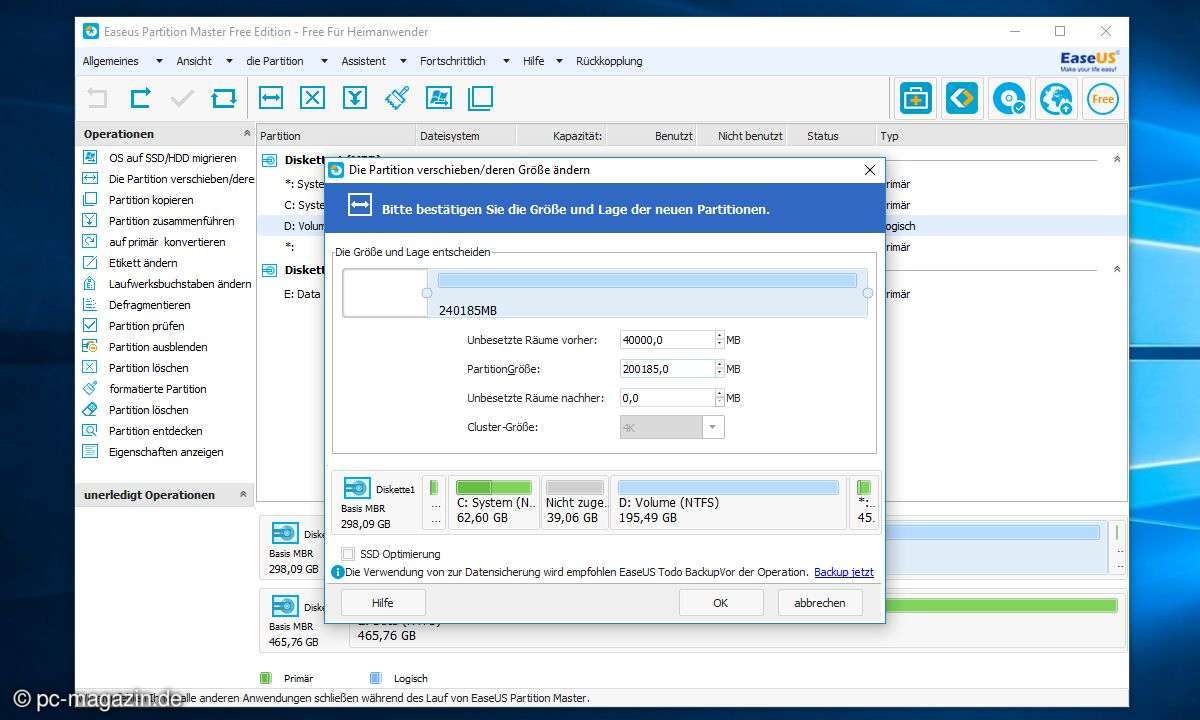Image resolution: width=1200 pixels, height=720 pixels.
Task: Click the 240185MB partition bar
Action: 647,293
